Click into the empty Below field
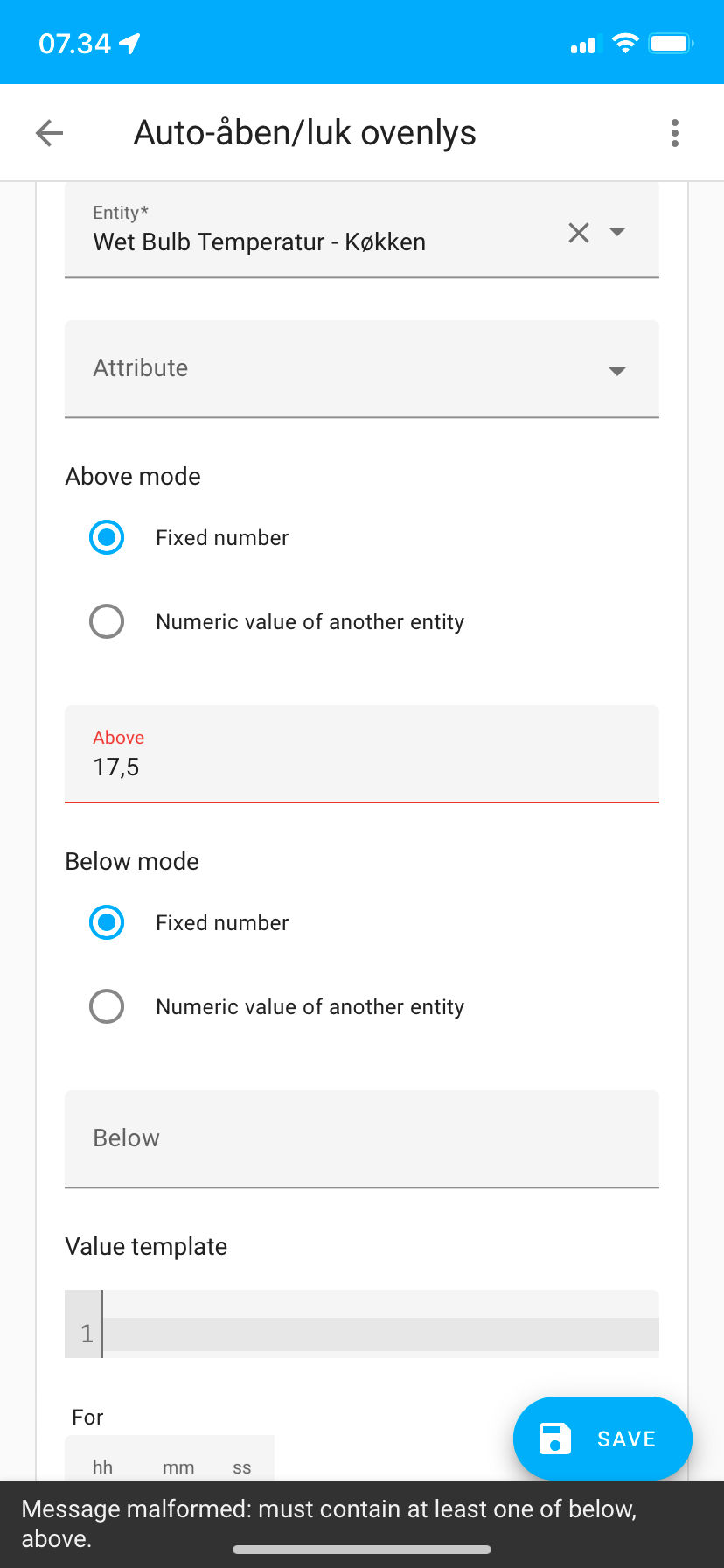This screenshot has width=724, height=1568. tap(350, 1138)
